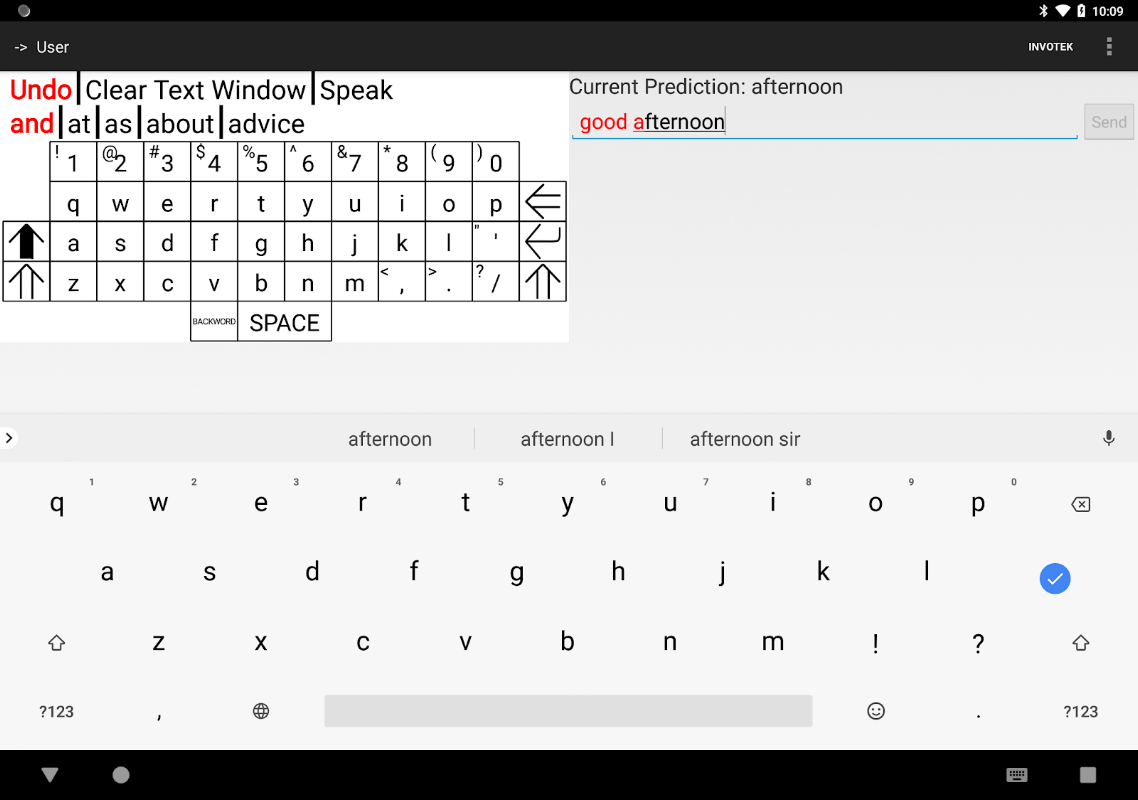The image size is (1138, 800).
Task: Tap the '-> User' title
Action: click(x=41, y=47)
